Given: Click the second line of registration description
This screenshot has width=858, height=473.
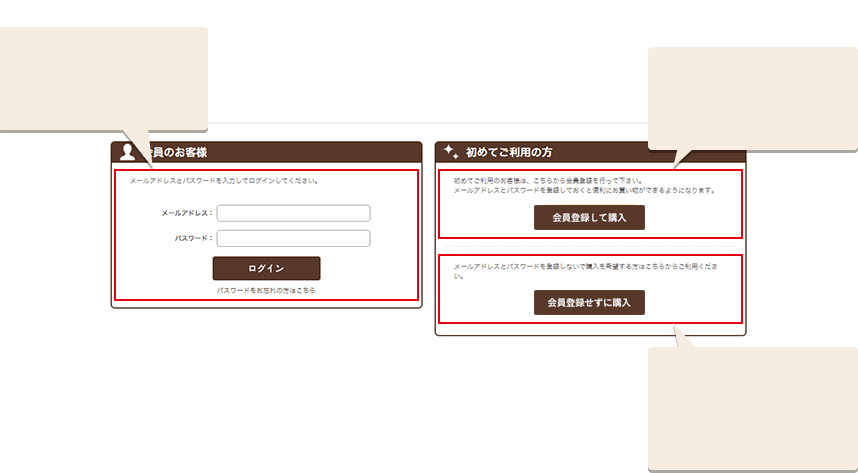Looking at the screenshot, I should click(x=584, y=190).
